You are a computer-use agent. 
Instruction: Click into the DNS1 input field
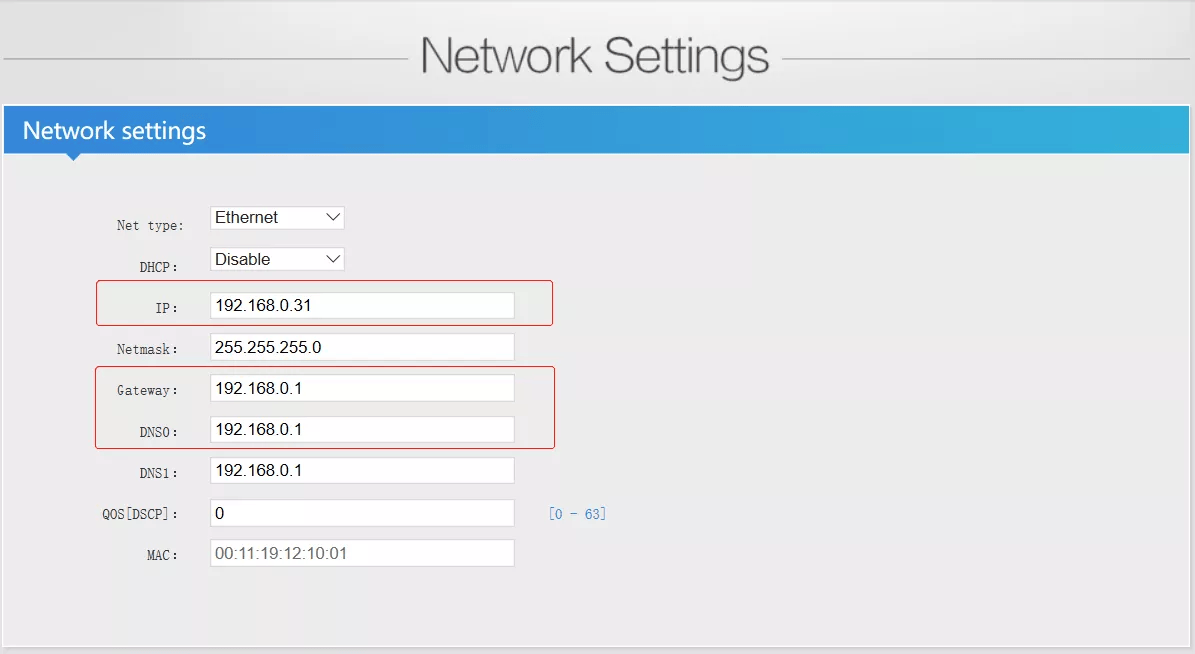(x=362, y=470)
